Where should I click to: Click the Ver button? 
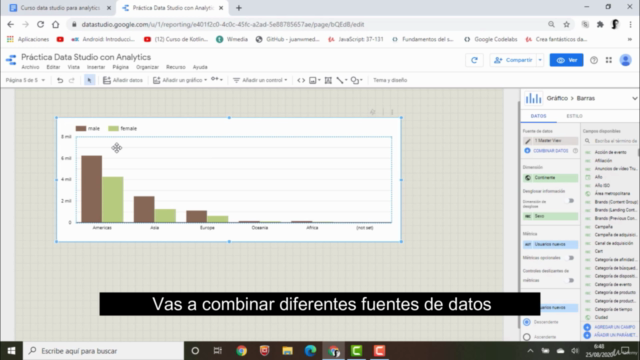[x=566, y=60]
